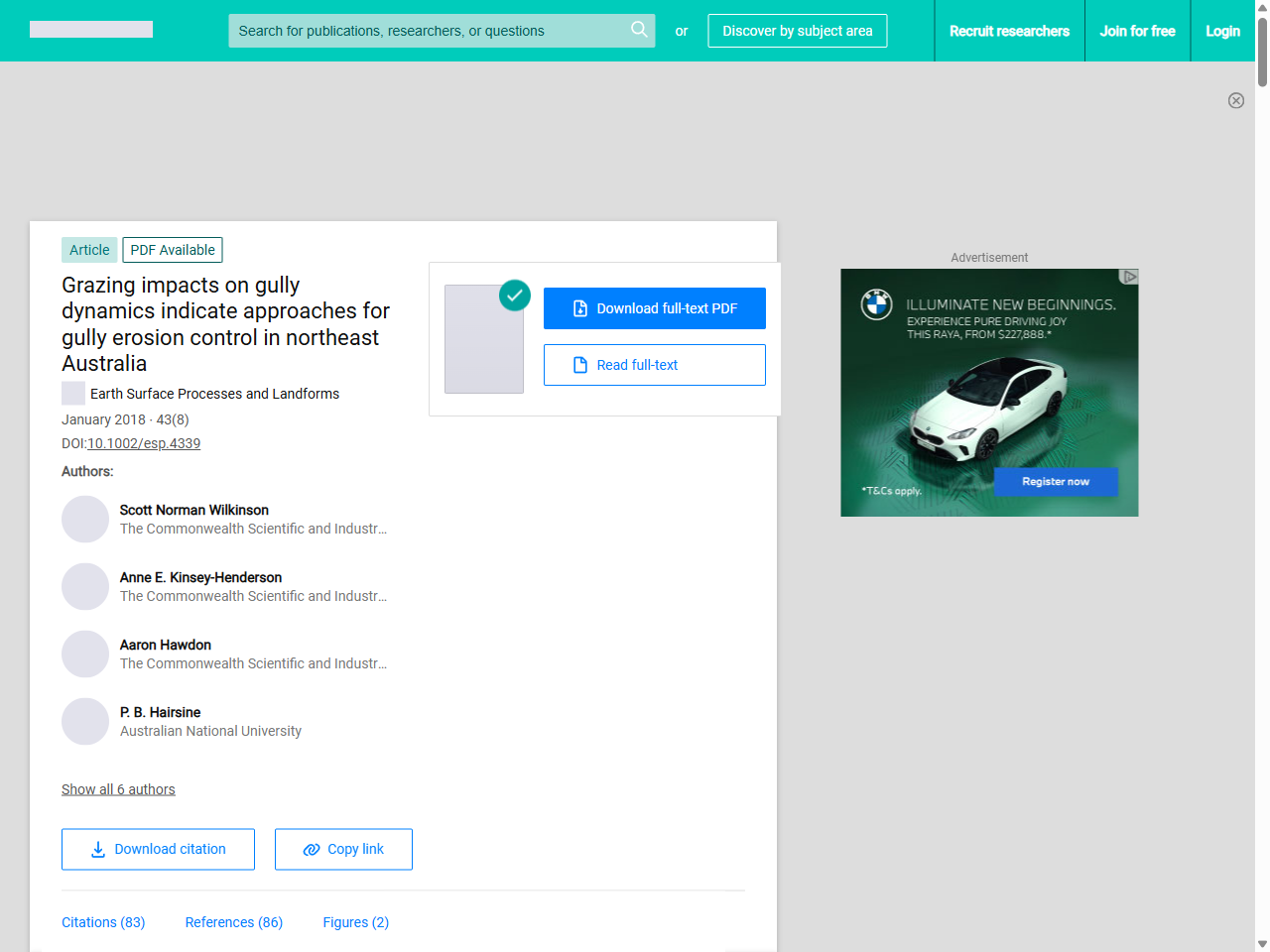This screenshot has height=952, width=1270.
Task: Click the search magnifier icon
Action: coord(639,30)
